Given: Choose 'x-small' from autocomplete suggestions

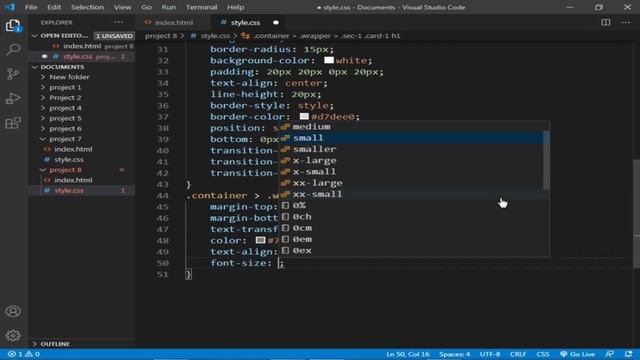Looking at the screenshot, I should coord(411,172).
